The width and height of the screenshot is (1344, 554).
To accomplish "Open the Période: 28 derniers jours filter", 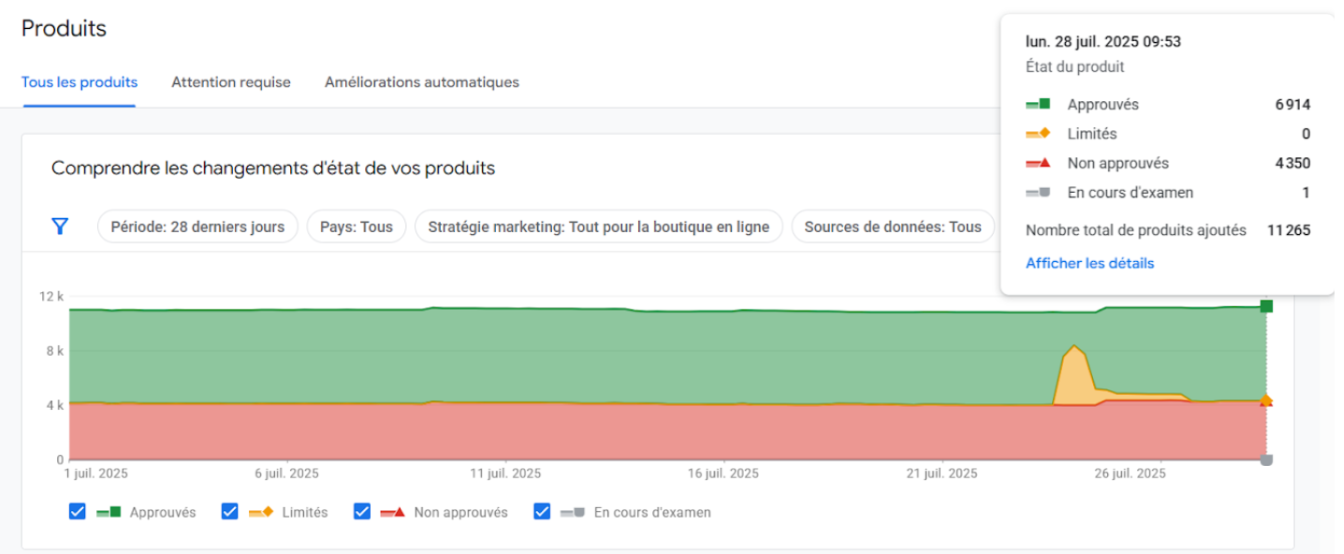I will pyautogui.click(x=197, y=227).
